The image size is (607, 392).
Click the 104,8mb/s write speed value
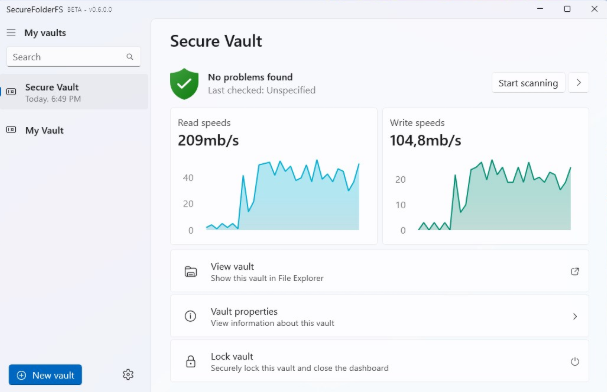[425, 140]
